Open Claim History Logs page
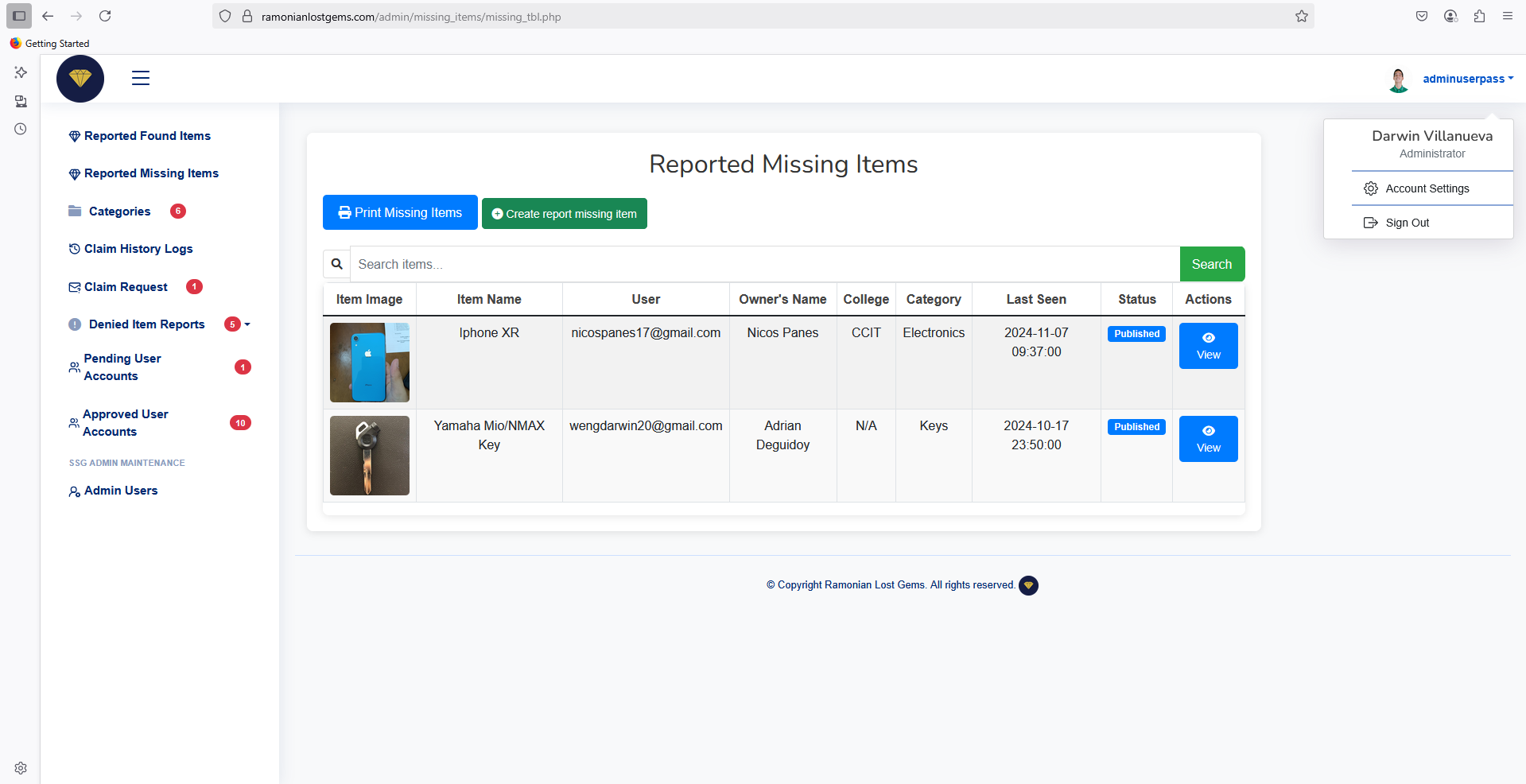 pos(138,249)
